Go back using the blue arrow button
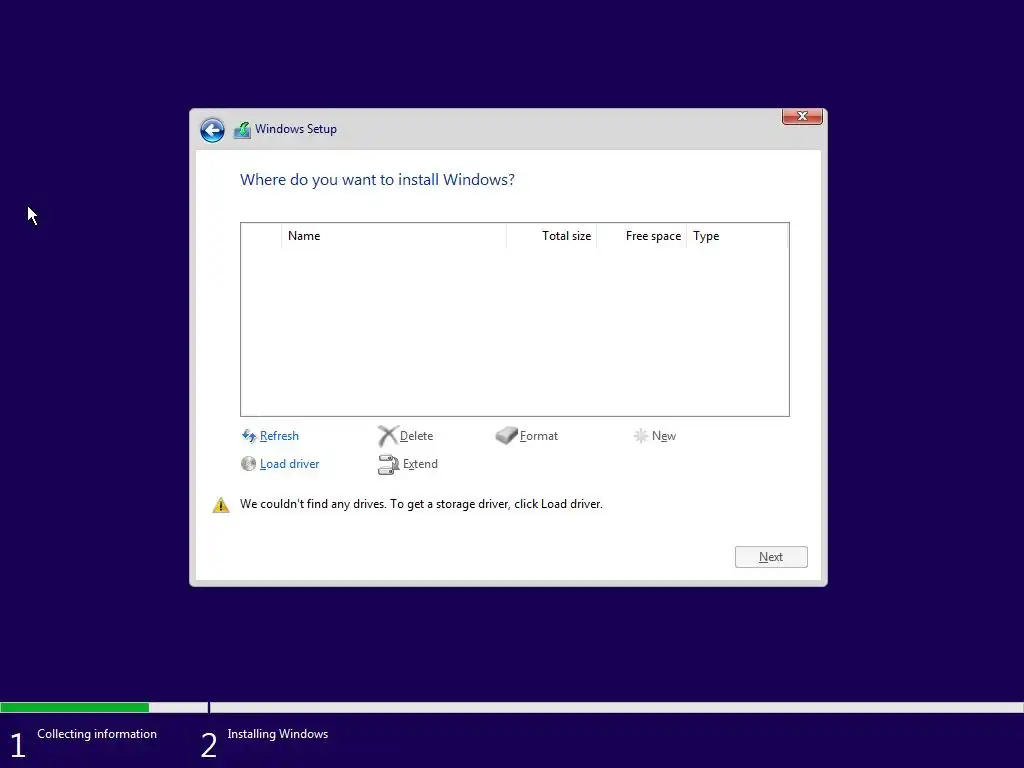Viewport: 1024px width, 768px height. pyautogui.click(x=212, y=130)
